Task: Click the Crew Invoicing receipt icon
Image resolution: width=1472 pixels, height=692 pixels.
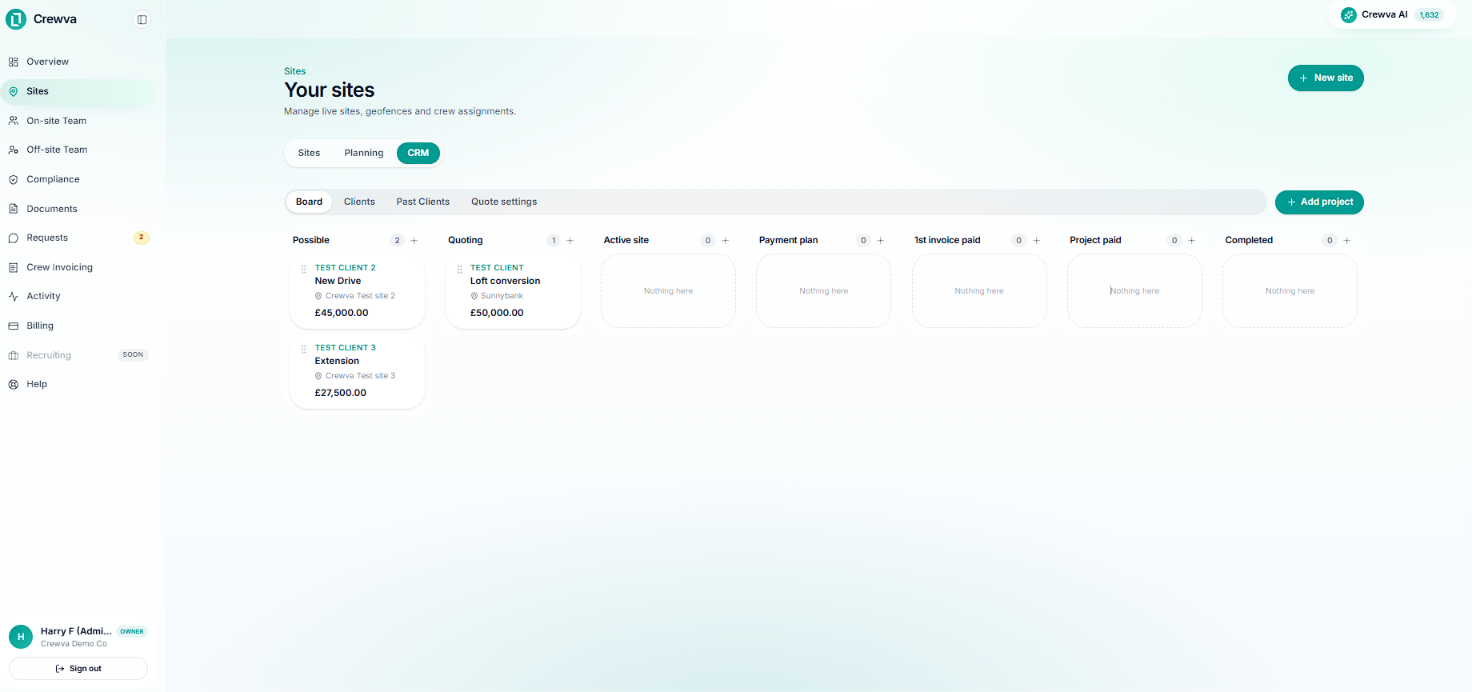Action: (x=14, y=267)
